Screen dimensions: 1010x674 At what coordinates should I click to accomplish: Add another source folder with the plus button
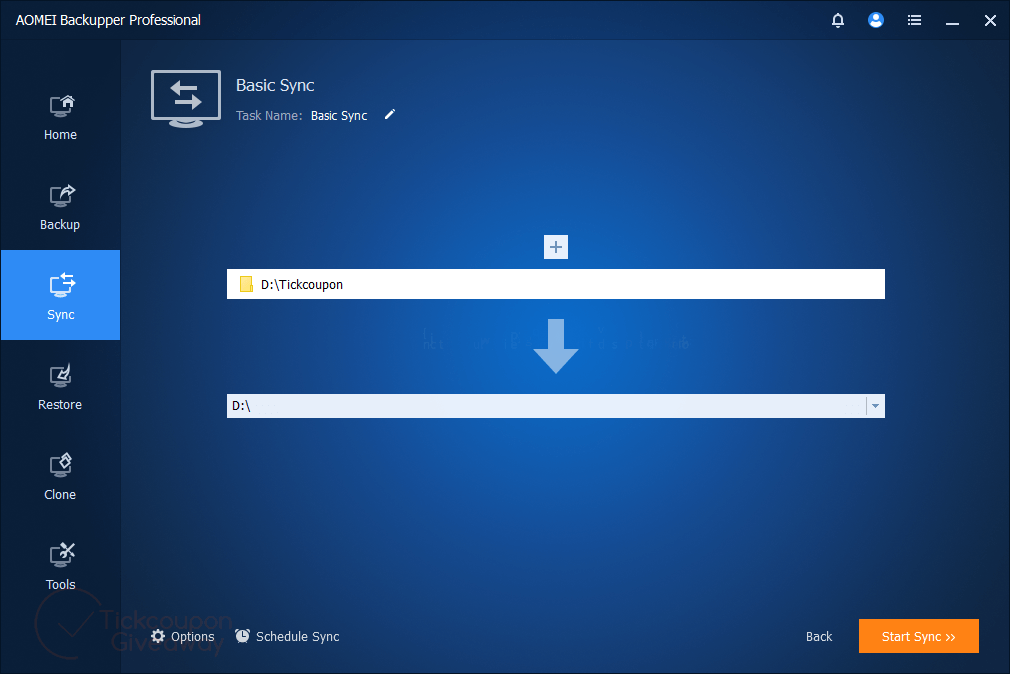click(555, 247)
